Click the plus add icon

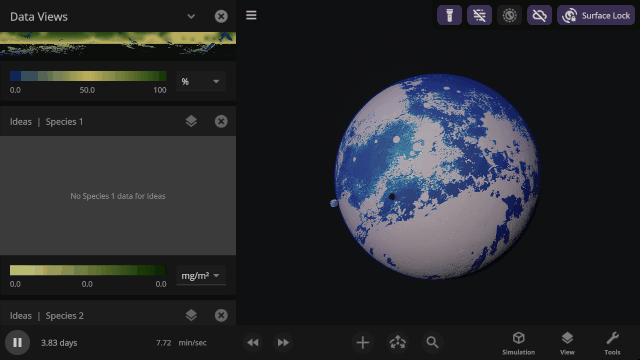click(x=362, y=342)
